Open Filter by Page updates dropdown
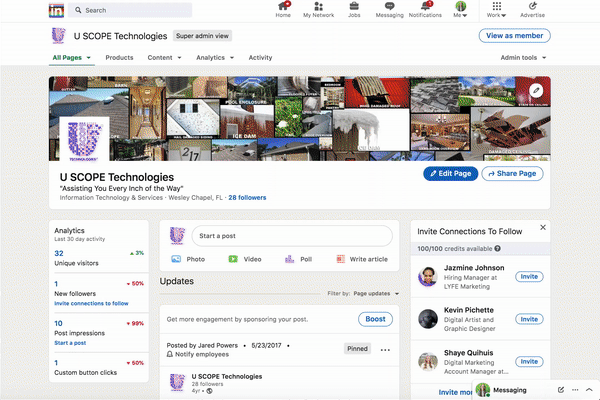Screen dimensions: 600x400 click(x=376, y=294)
